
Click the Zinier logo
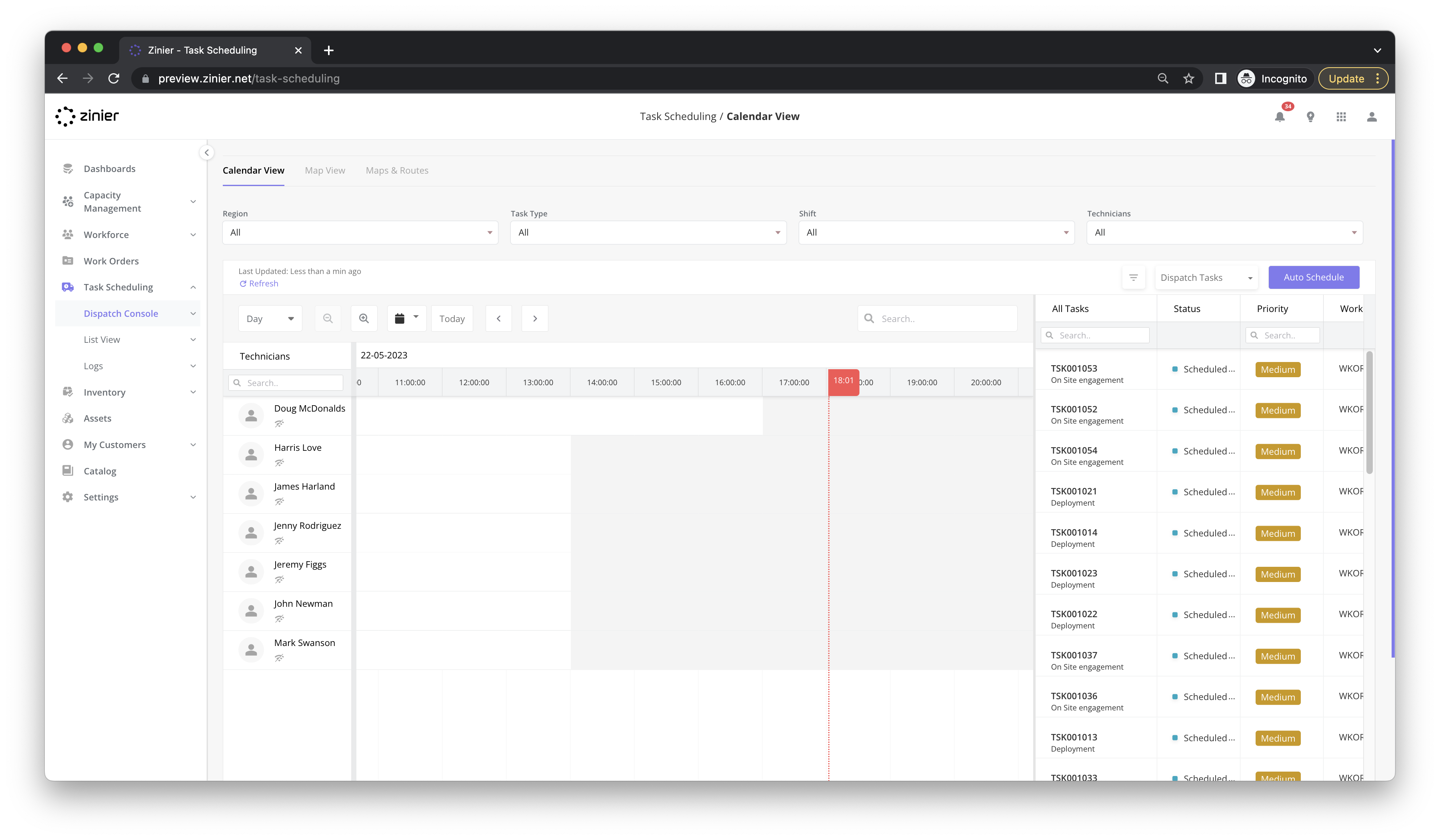87,116
